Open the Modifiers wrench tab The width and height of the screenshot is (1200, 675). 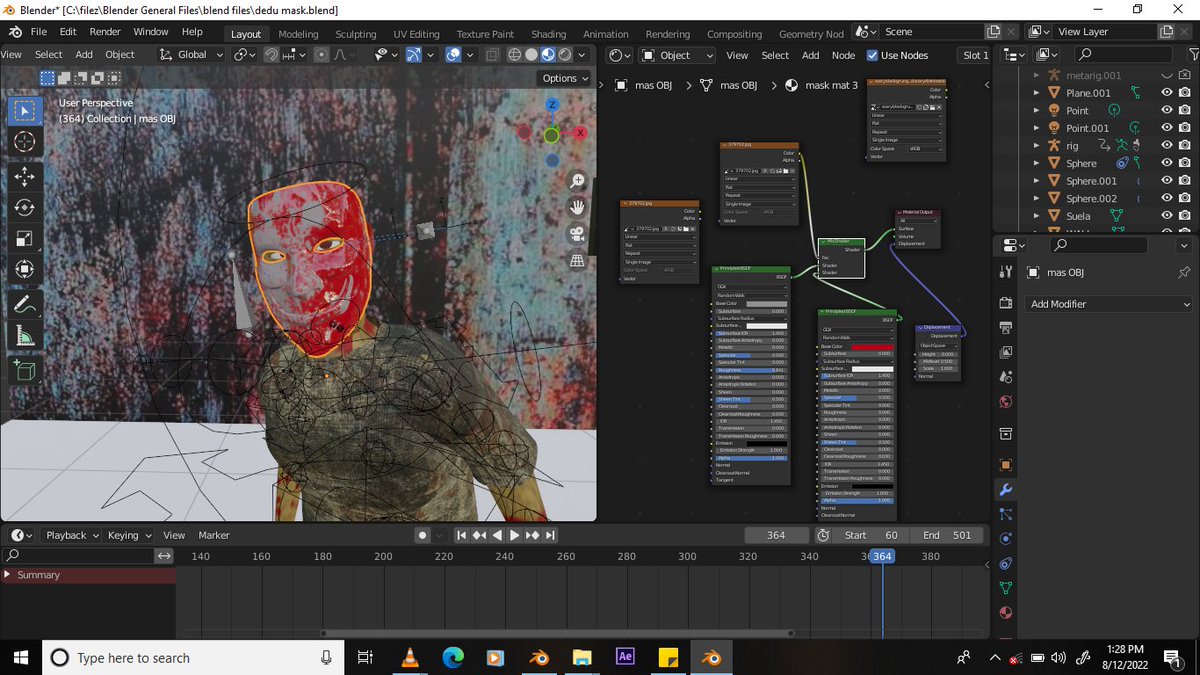pyautogui.click(x=1006, y=490)
